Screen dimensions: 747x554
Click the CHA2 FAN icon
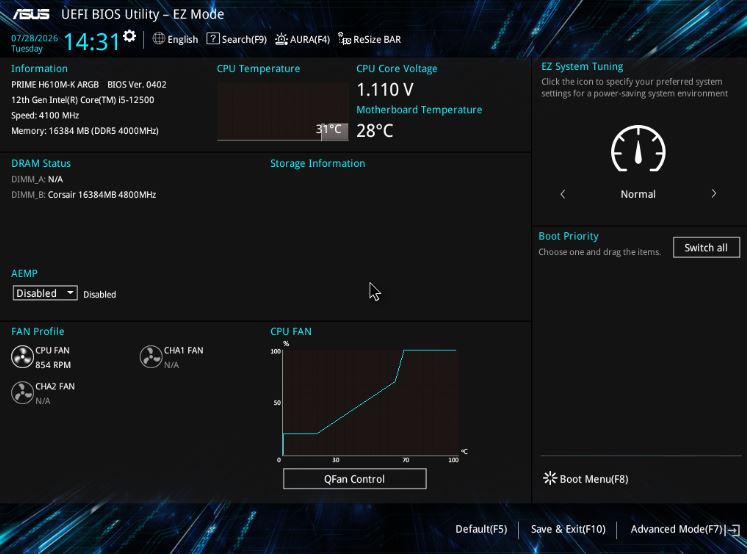pyautogui.click(x=22, y=392)
